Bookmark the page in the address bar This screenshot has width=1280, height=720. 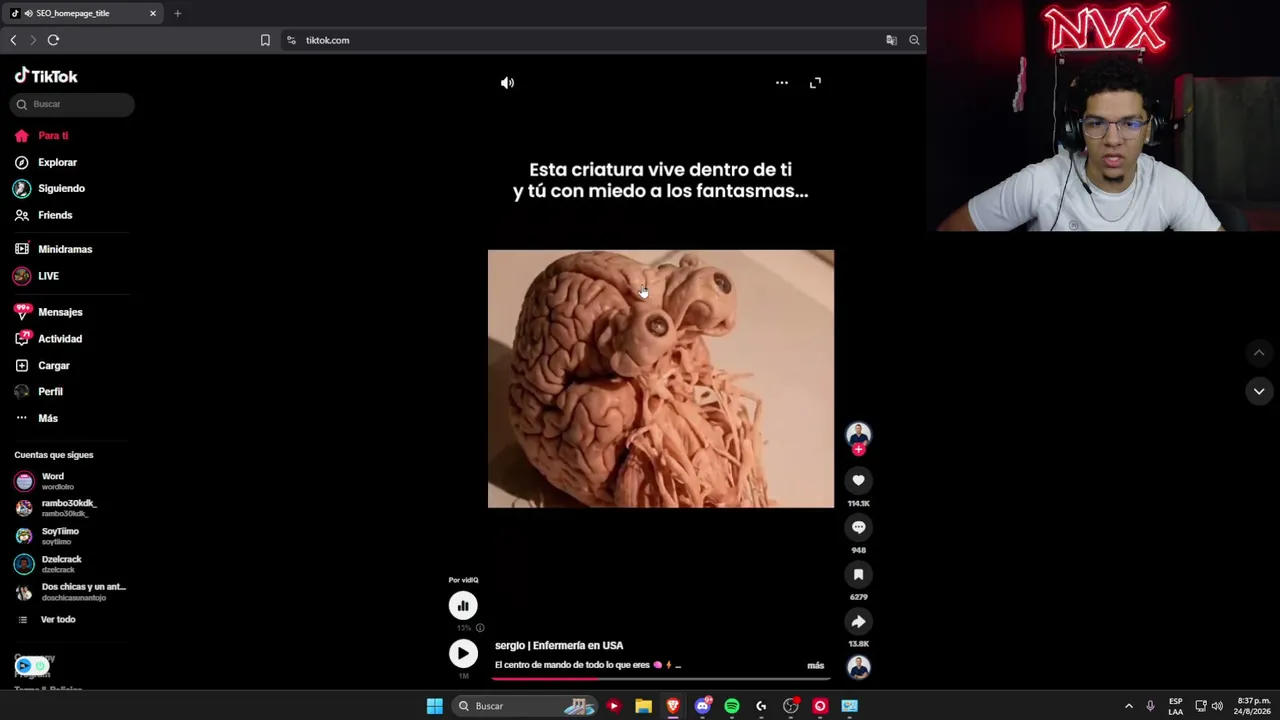[x=265, y=40]
